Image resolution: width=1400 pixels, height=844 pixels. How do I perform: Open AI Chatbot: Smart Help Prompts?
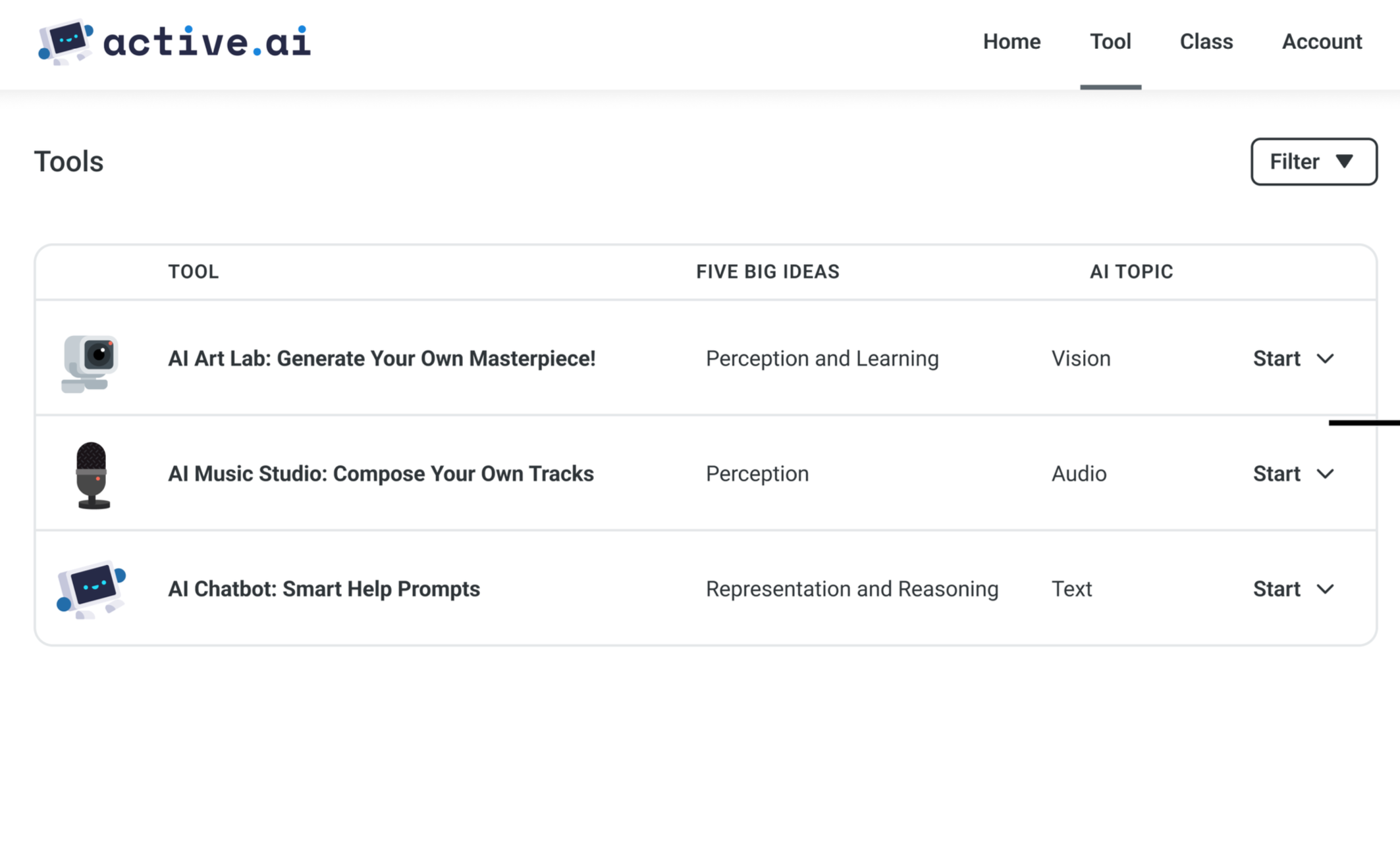click(x=323, y=589)
